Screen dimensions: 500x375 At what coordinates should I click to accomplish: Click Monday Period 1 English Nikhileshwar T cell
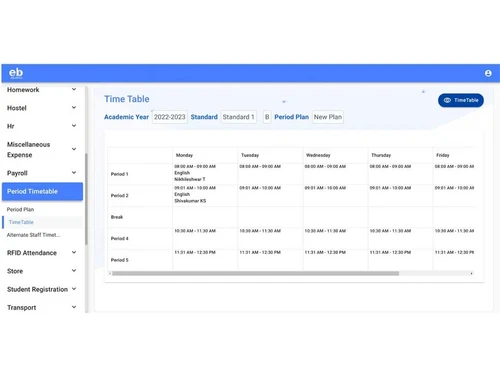(205, 173)
